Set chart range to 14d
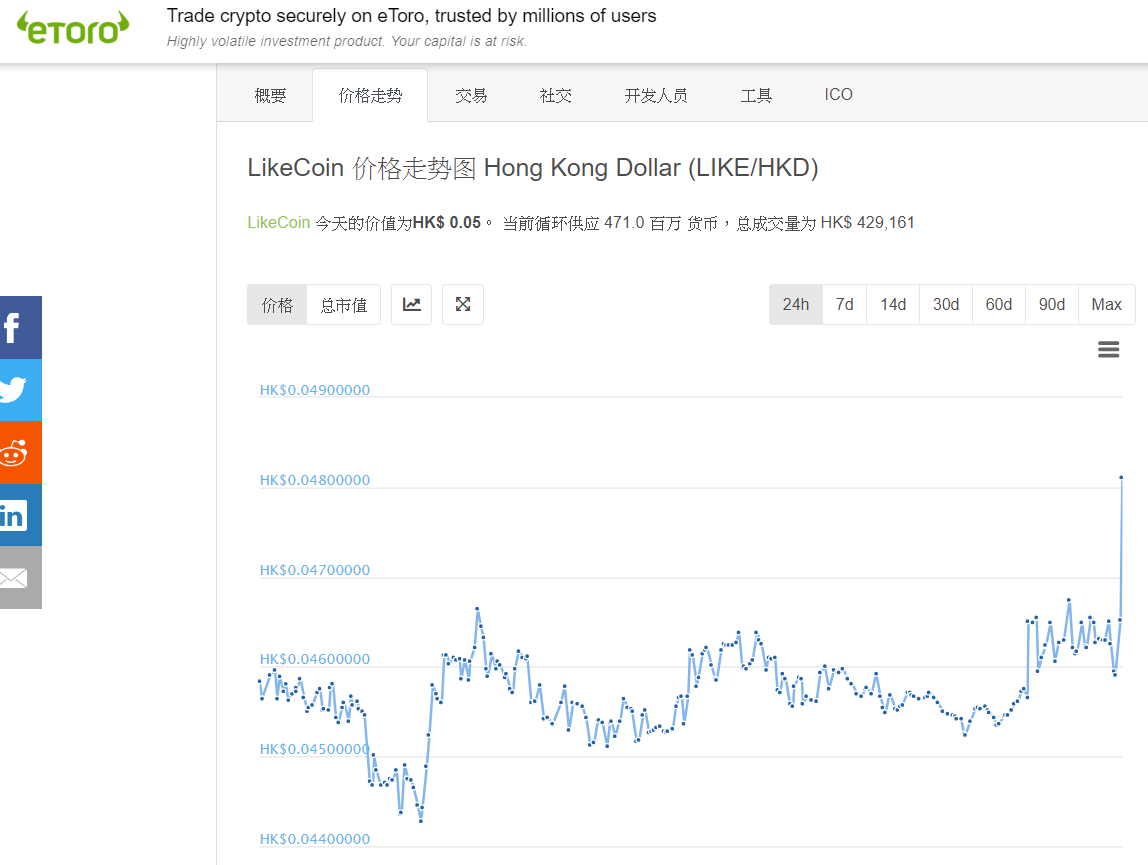 (893, 305)
